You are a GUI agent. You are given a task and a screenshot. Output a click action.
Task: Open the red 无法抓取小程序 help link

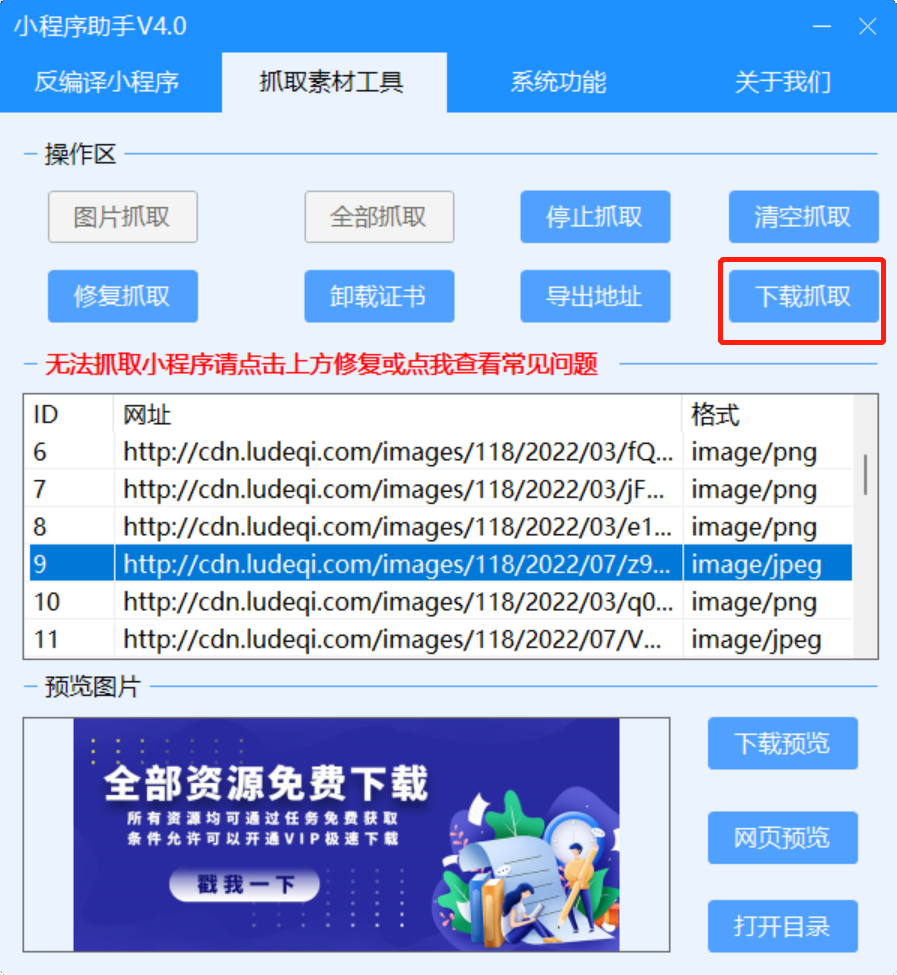click(x=321, y=364)
